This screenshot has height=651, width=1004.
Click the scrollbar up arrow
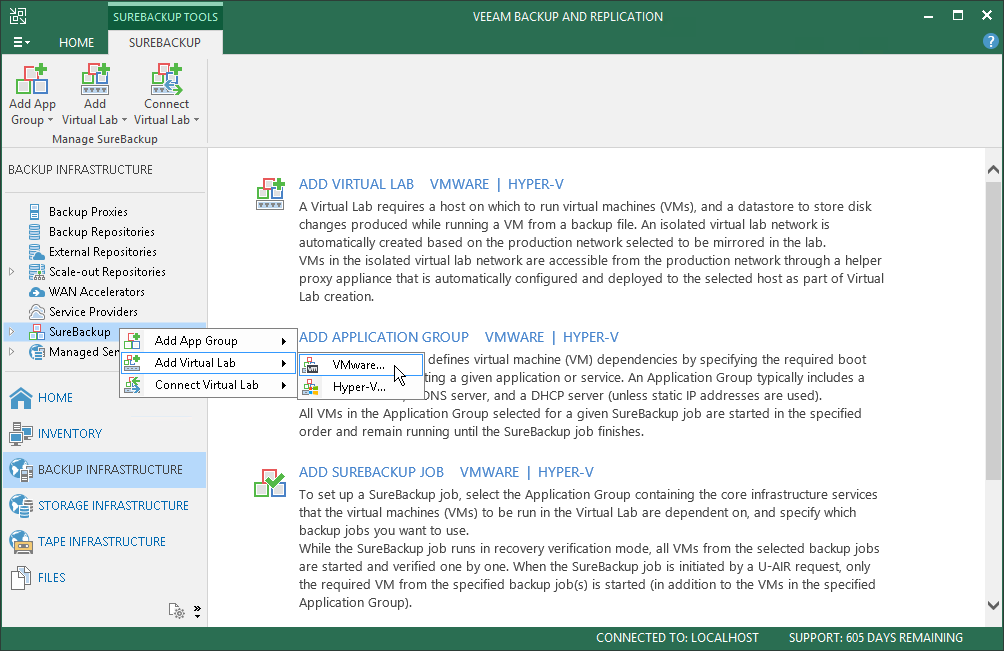[993, 170]
